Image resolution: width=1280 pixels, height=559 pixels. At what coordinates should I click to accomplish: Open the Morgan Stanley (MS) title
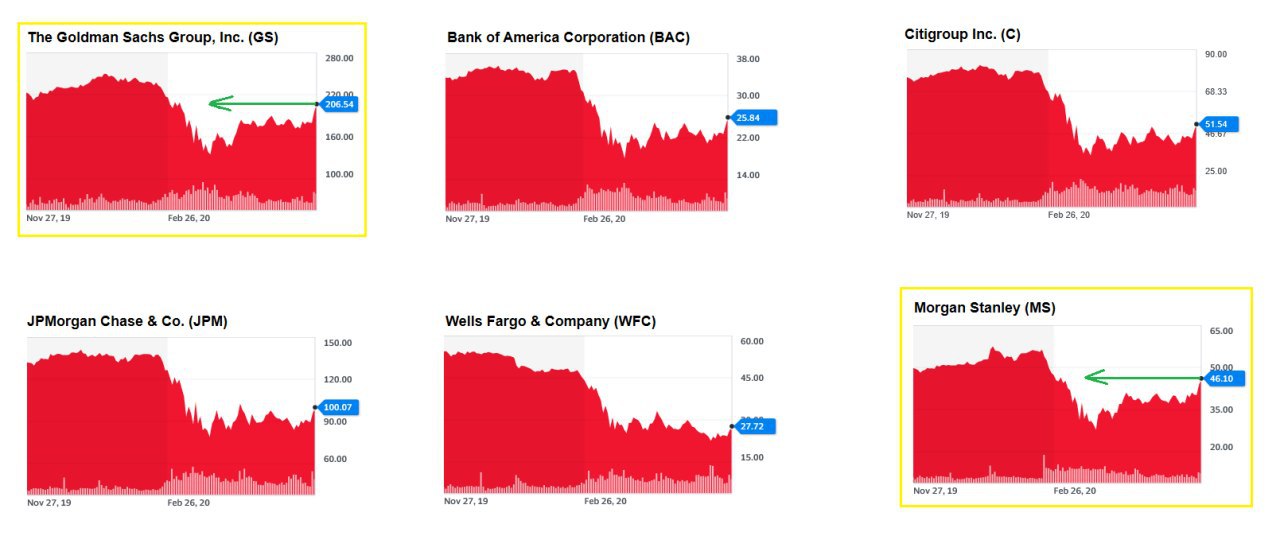pos(984,308)
